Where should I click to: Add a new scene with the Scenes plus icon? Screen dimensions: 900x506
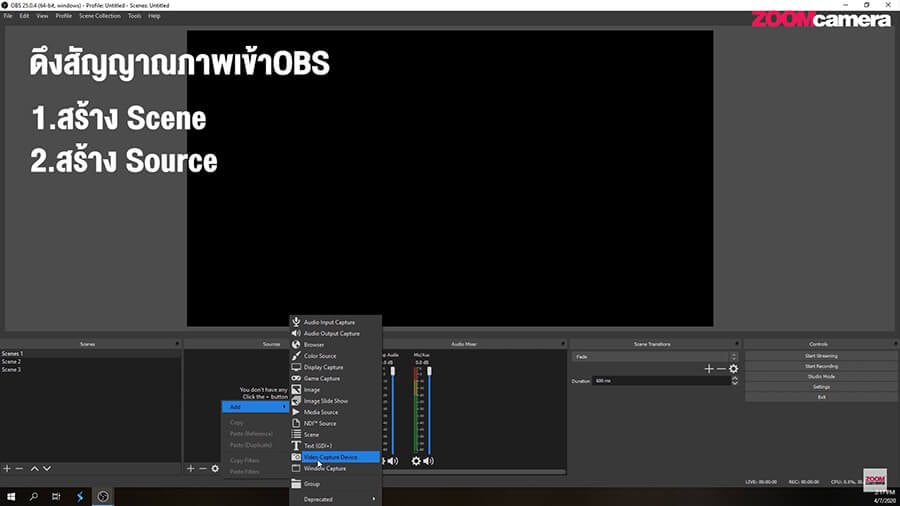tap(7, 469)
